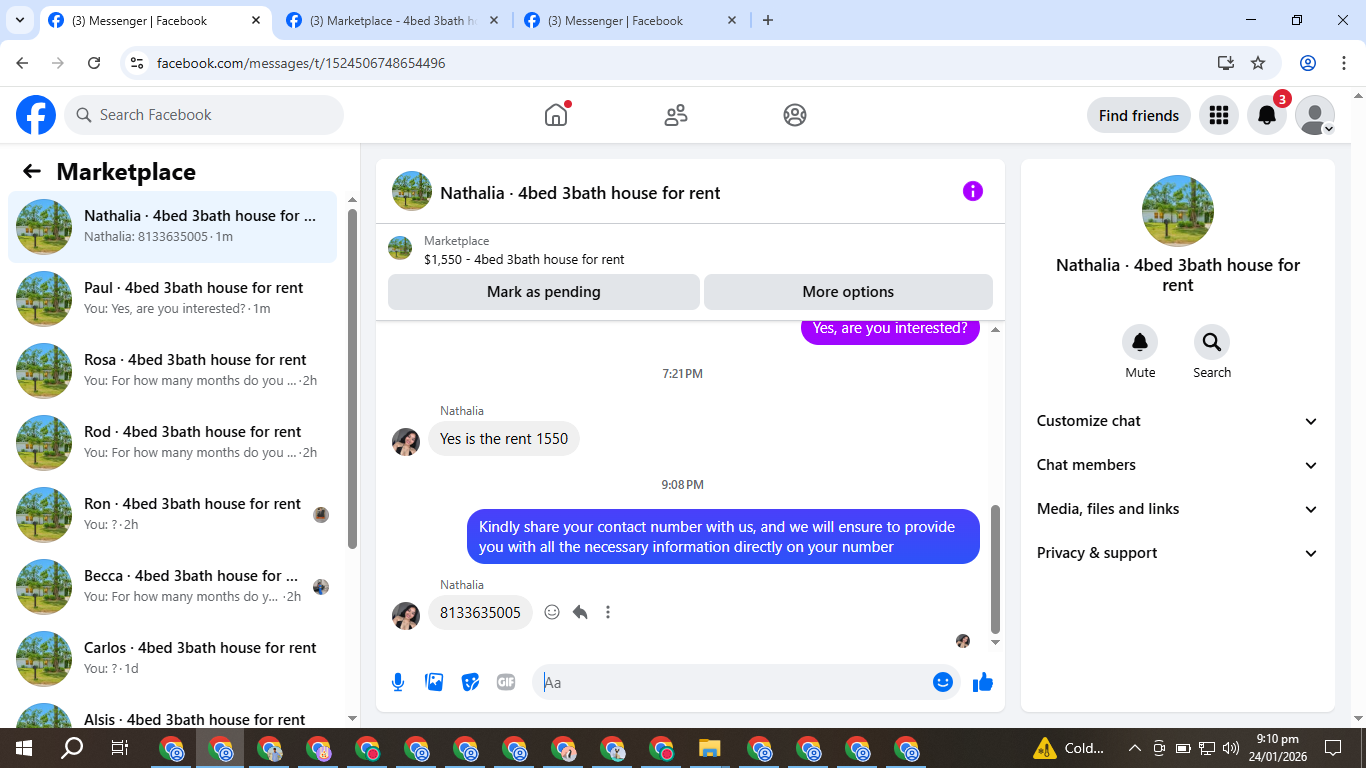The height and width of the screenshot is (768, 1366).
Task: Open Nathalia's large listing photo in sidebar
Action: 1178,211
